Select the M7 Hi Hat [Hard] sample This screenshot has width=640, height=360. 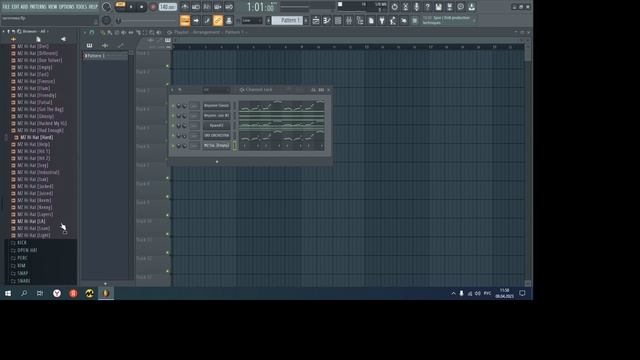[x=37, y=138]
